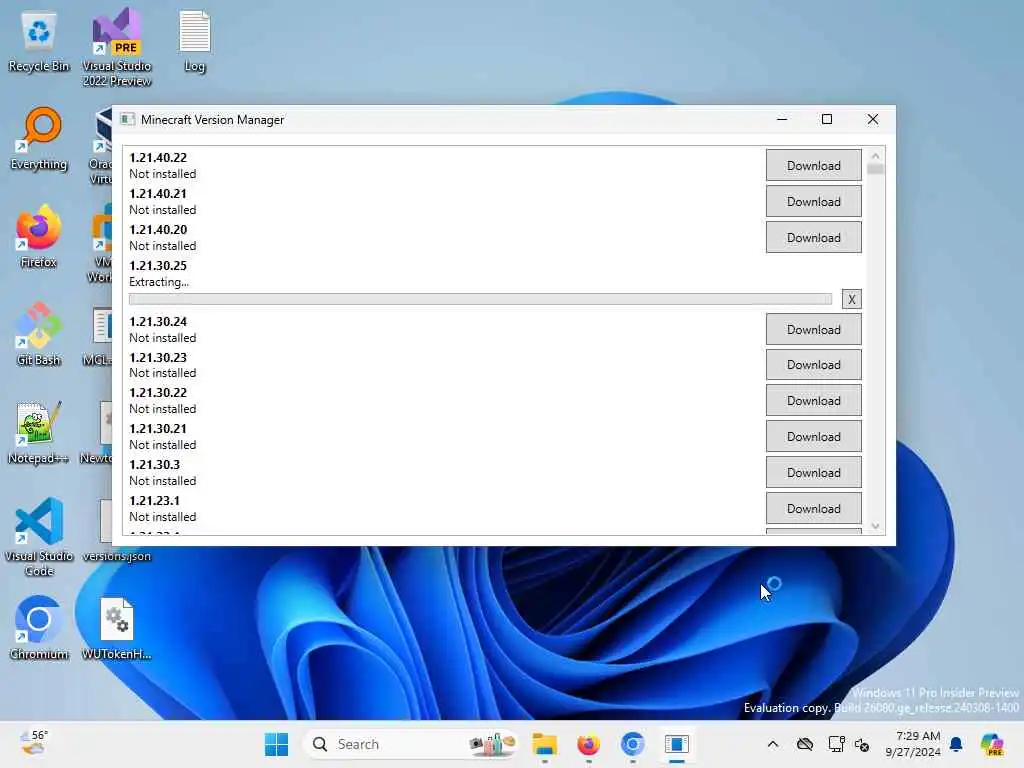Download Minecraft version 1.21.30.22
This screenshot has height=768, width=1024.
(x=813, y=400)
